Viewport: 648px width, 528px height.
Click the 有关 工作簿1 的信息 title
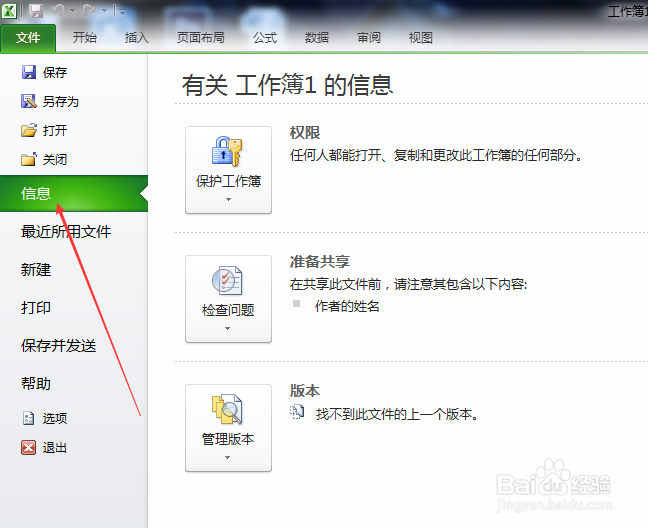point(287,85)
